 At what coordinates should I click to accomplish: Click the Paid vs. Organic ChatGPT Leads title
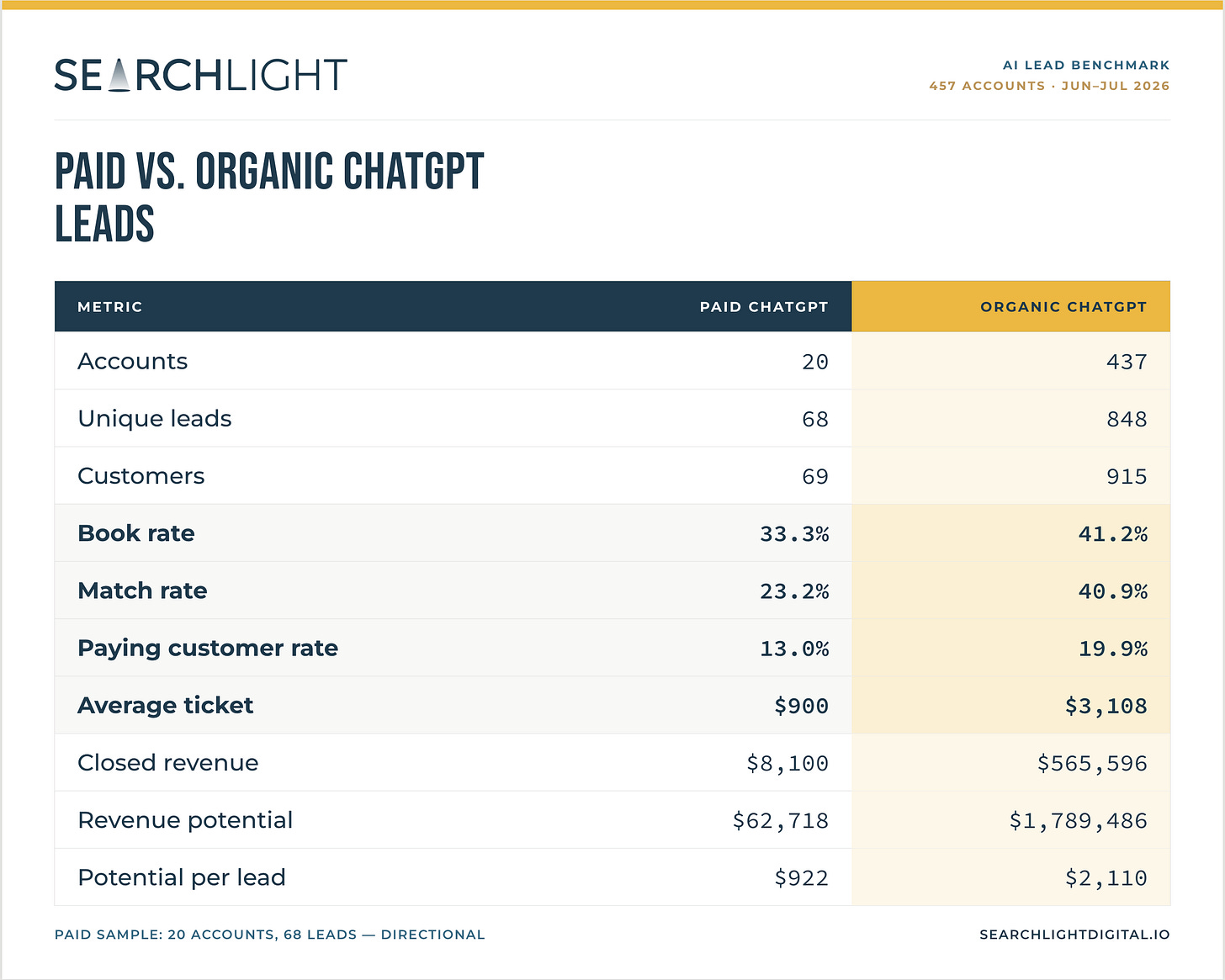pyautogui.click(x=269, y=198)
